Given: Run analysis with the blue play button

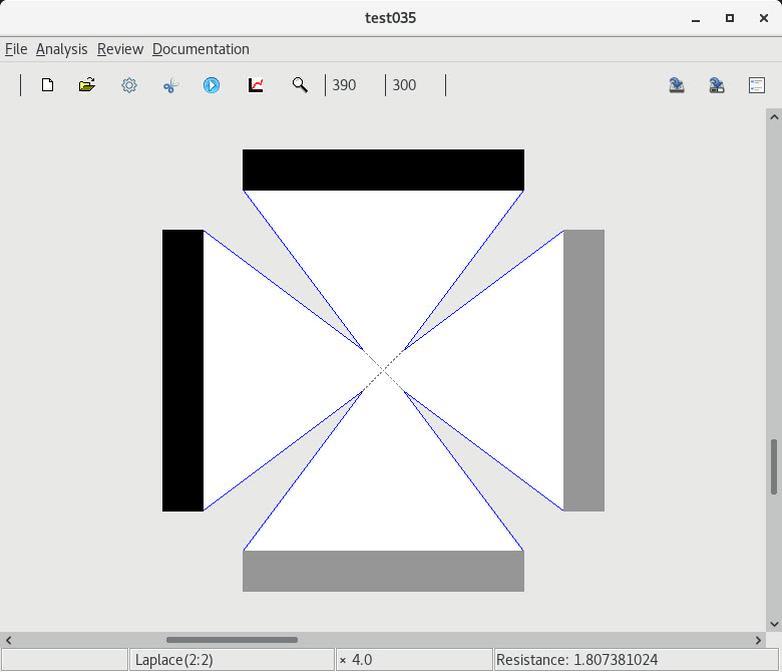Looking at the screenshot, I should tap(212, 85).
